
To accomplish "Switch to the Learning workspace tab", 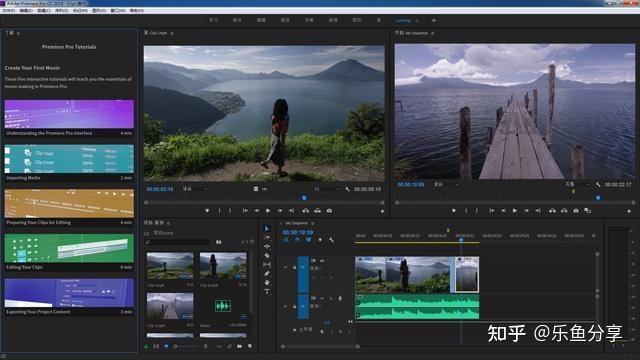I will 403,20.
